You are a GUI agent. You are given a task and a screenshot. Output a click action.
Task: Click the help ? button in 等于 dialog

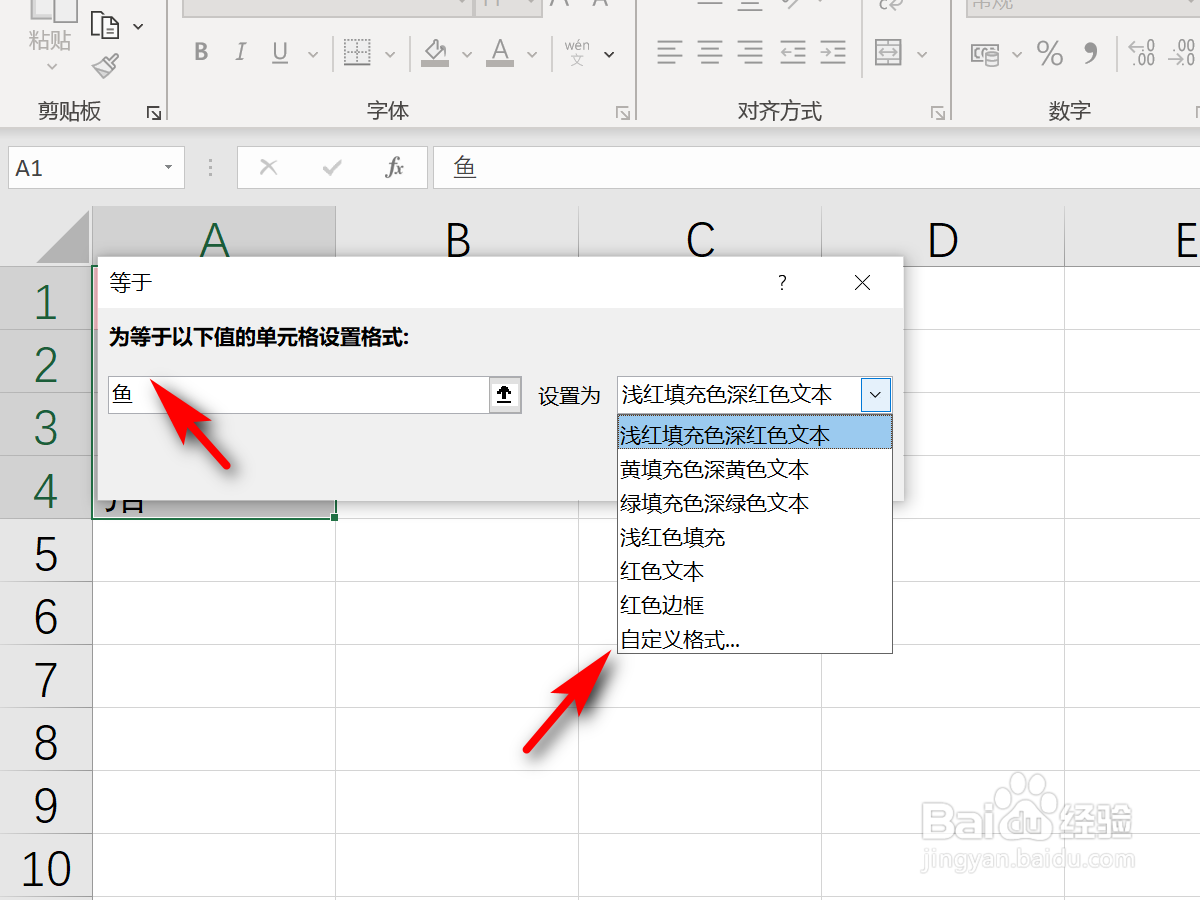click(782, 283)
